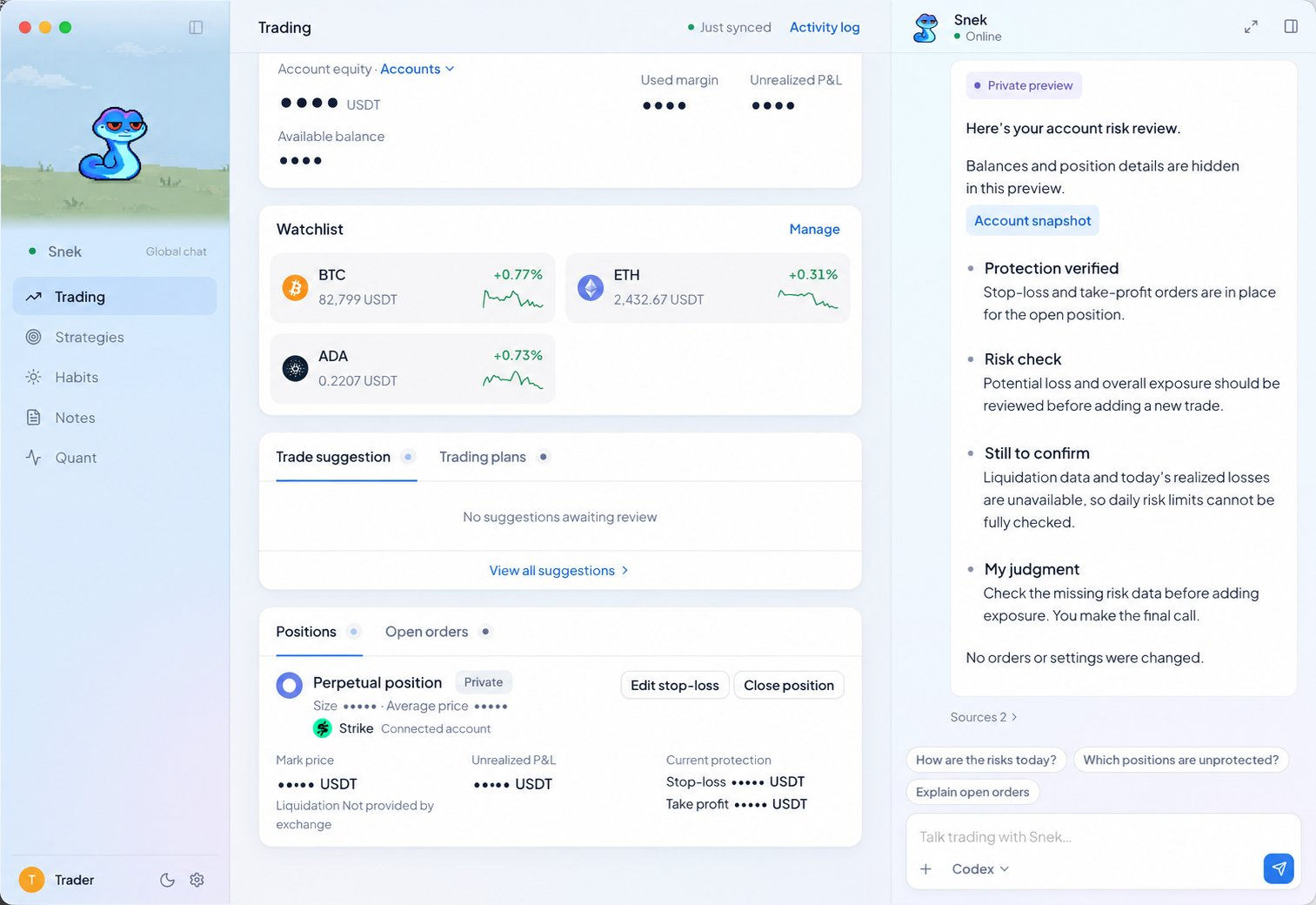The width and height of the screenshot is (1316, 905).
Task: Open the Activity log
Action: coord(825,27)
